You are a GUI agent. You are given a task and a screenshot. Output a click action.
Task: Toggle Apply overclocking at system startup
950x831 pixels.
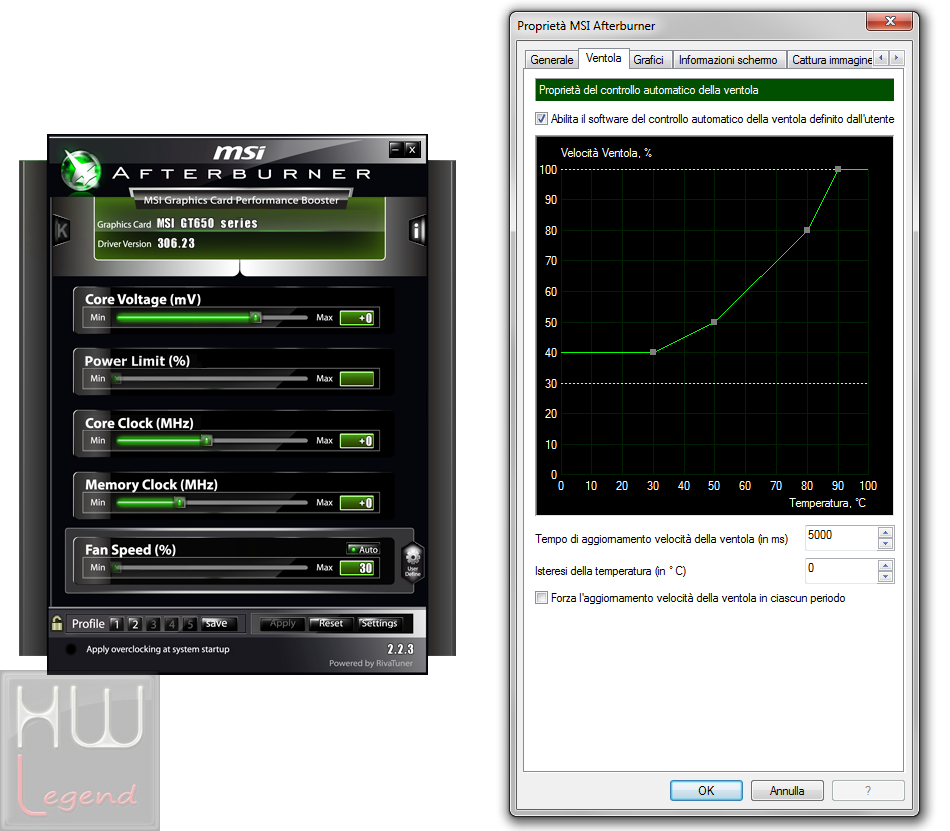[x=71, y=649]
